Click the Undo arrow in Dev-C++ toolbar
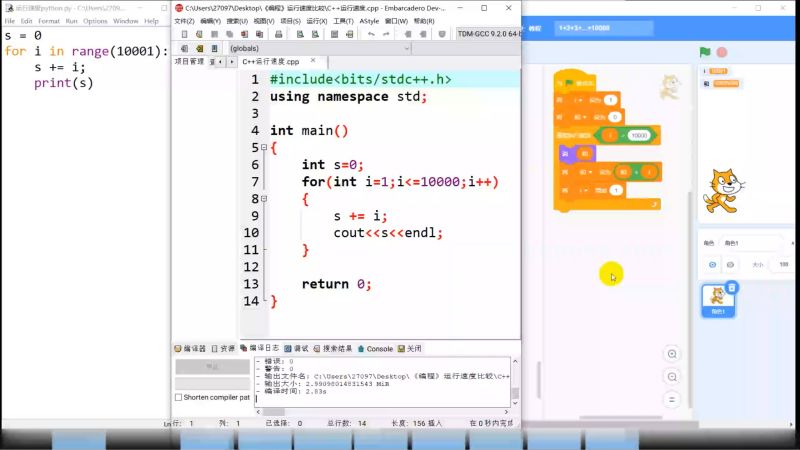Screen dimensions: 800x450 (371, 34)
